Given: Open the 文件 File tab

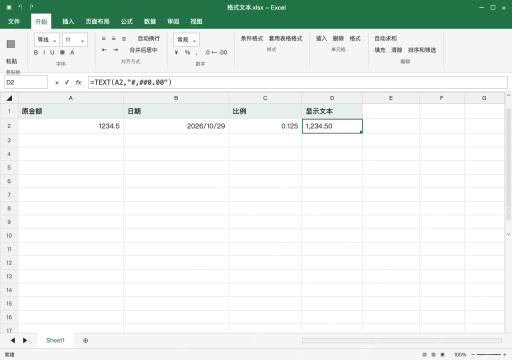Looking at the screenshot, I should tap(14, 21).
